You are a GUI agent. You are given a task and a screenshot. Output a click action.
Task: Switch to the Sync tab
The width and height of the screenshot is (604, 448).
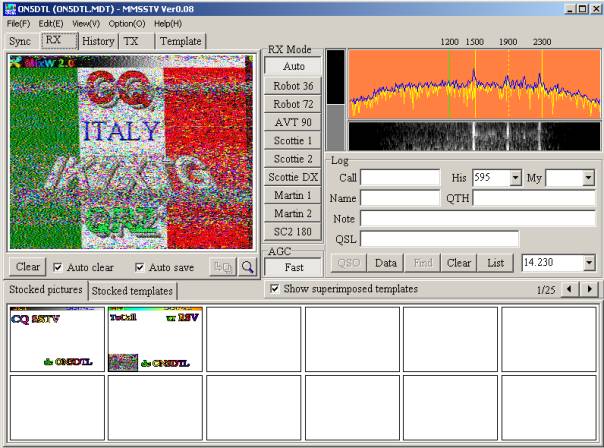pos(20,41)
